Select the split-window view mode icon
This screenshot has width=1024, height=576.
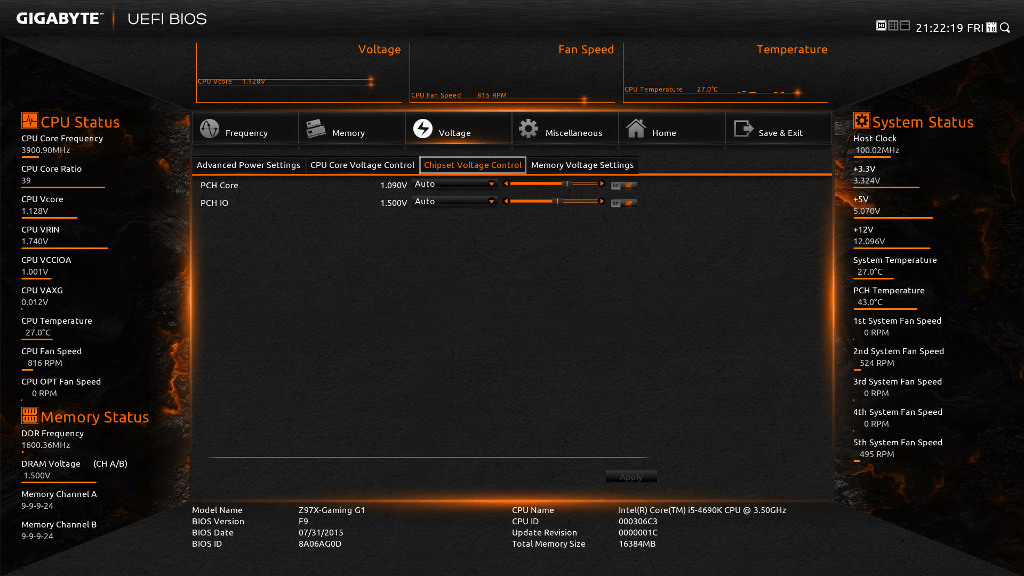point(905,25)
